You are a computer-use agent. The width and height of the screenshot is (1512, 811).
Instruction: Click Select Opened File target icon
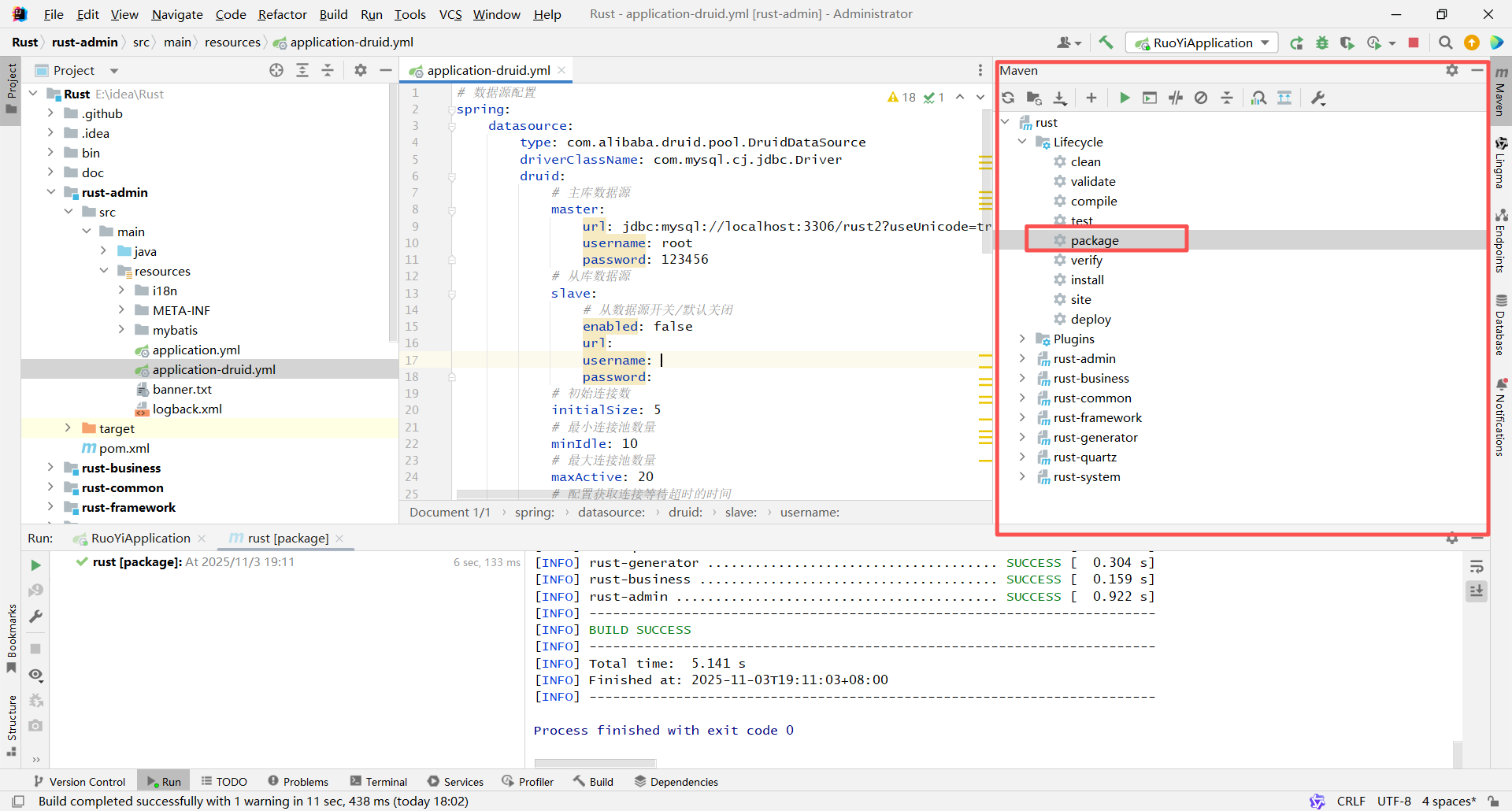(276, 70)
